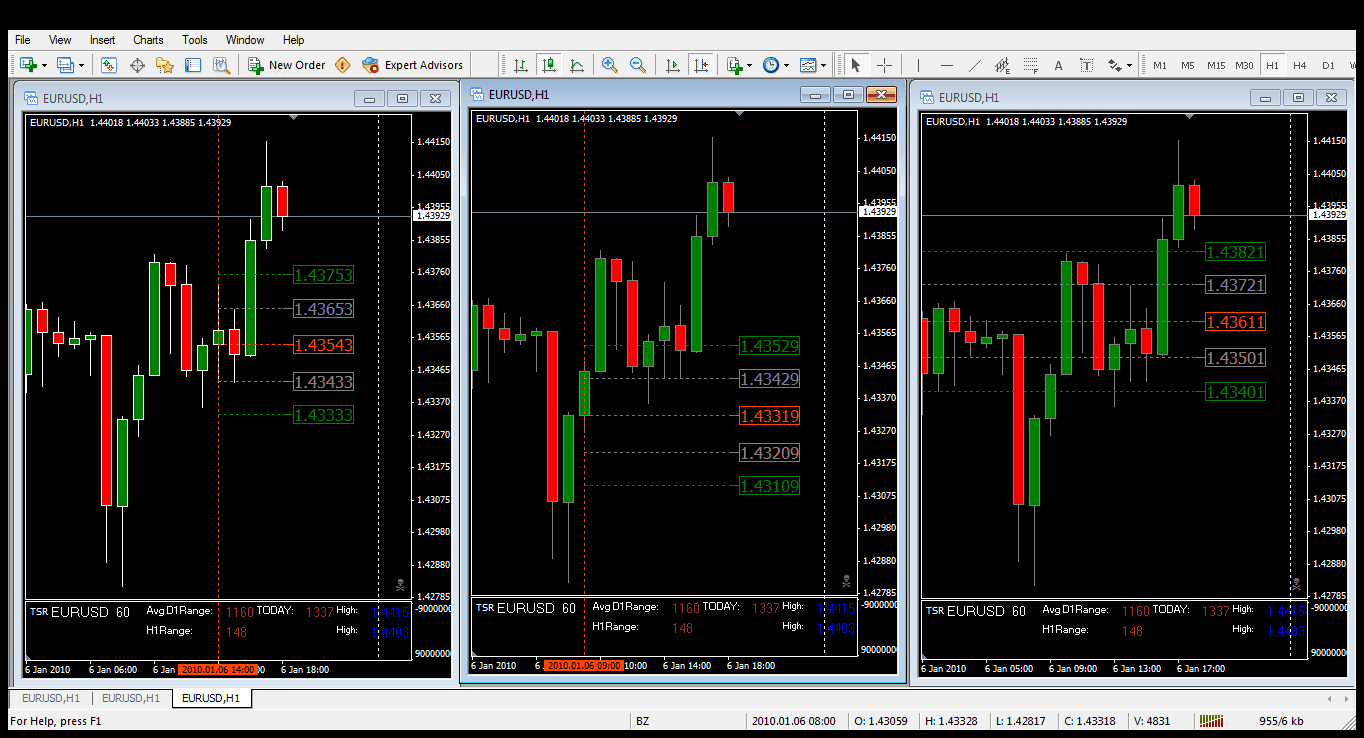Toggle chart auto scroll
The width and height of the screenshot is (1364, 738).
click(672, 65)
